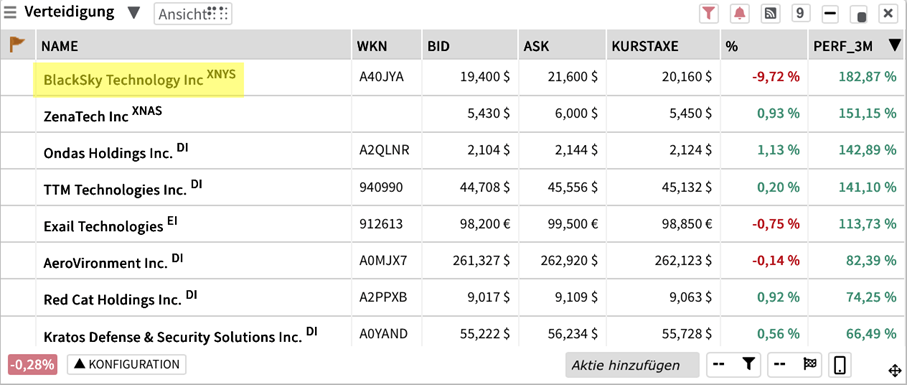Sort the table by NAME column
Screen dimensions: 907x385
click(194, 46)
